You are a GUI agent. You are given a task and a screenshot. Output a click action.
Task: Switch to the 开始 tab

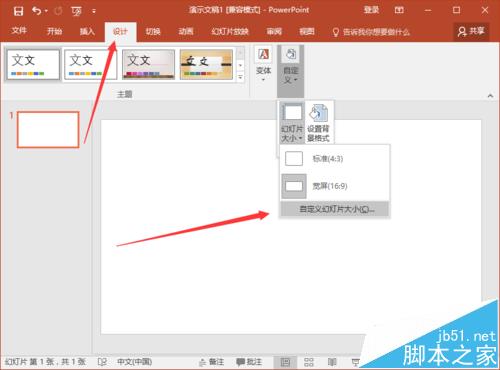click(54, 31)
